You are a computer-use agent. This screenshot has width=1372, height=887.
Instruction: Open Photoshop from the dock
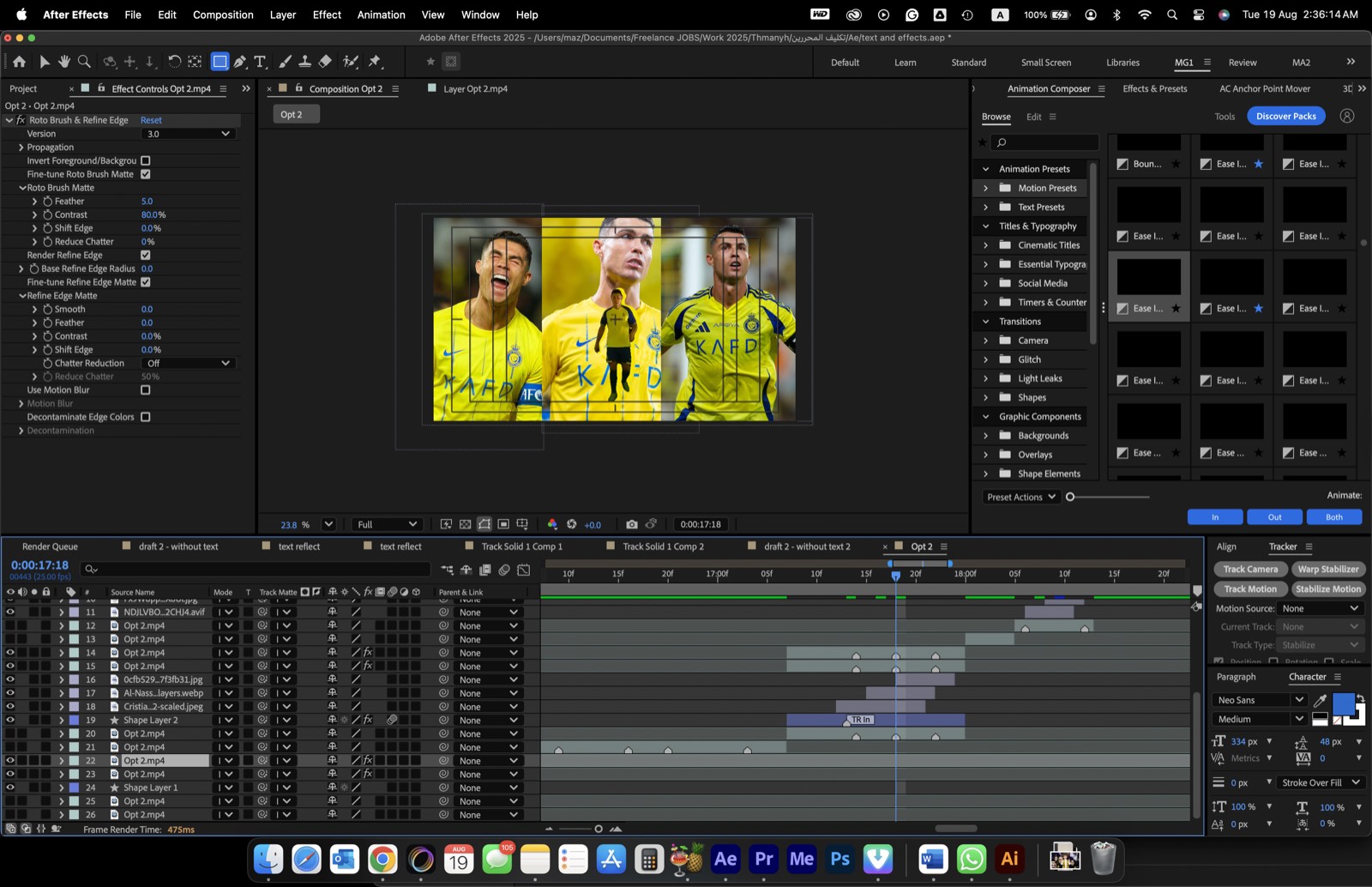click(839, 859)
